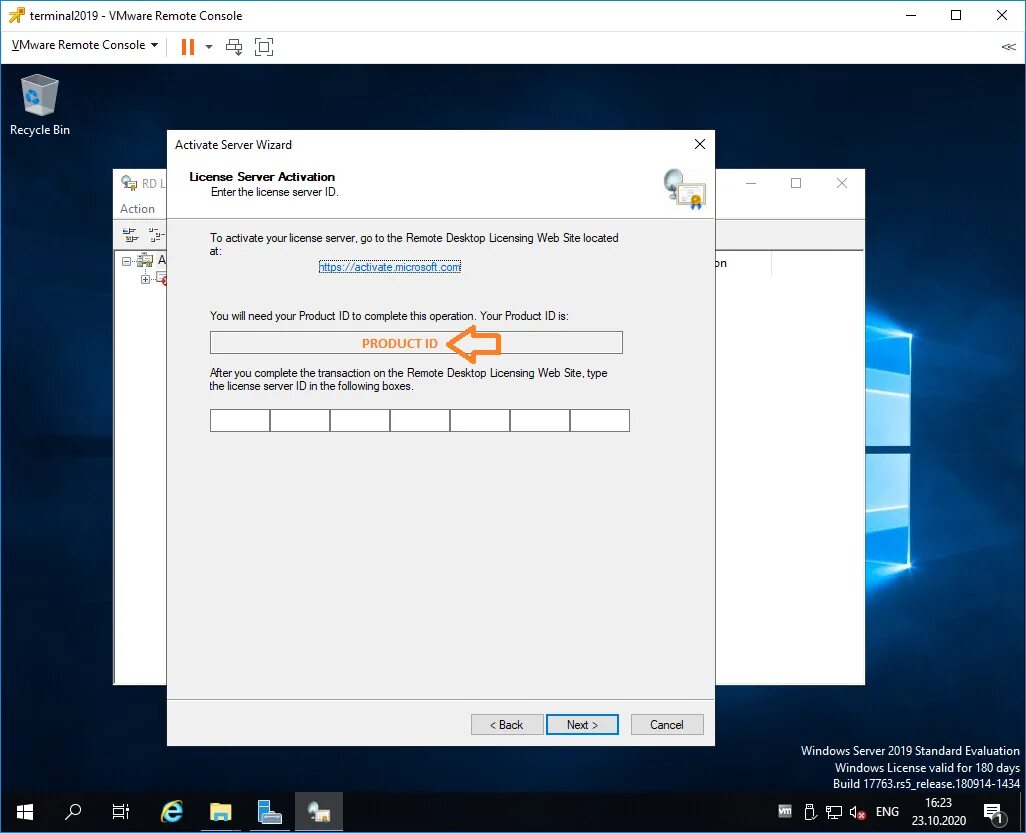Image resolution: width=1026 pixels, height=833 pixels.
Task: Open Task View from the taskbar
Action: click(121, 812)
